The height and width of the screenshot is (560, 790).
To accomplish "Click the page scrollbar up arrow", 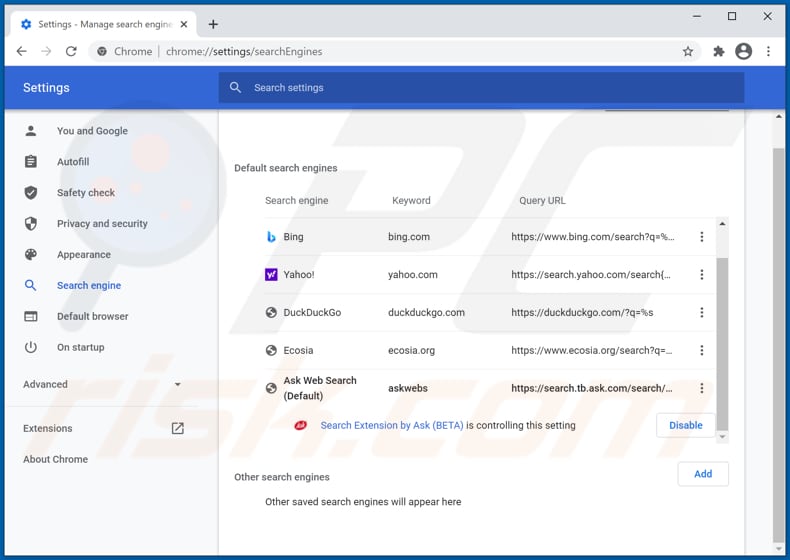I will point(778,116).
